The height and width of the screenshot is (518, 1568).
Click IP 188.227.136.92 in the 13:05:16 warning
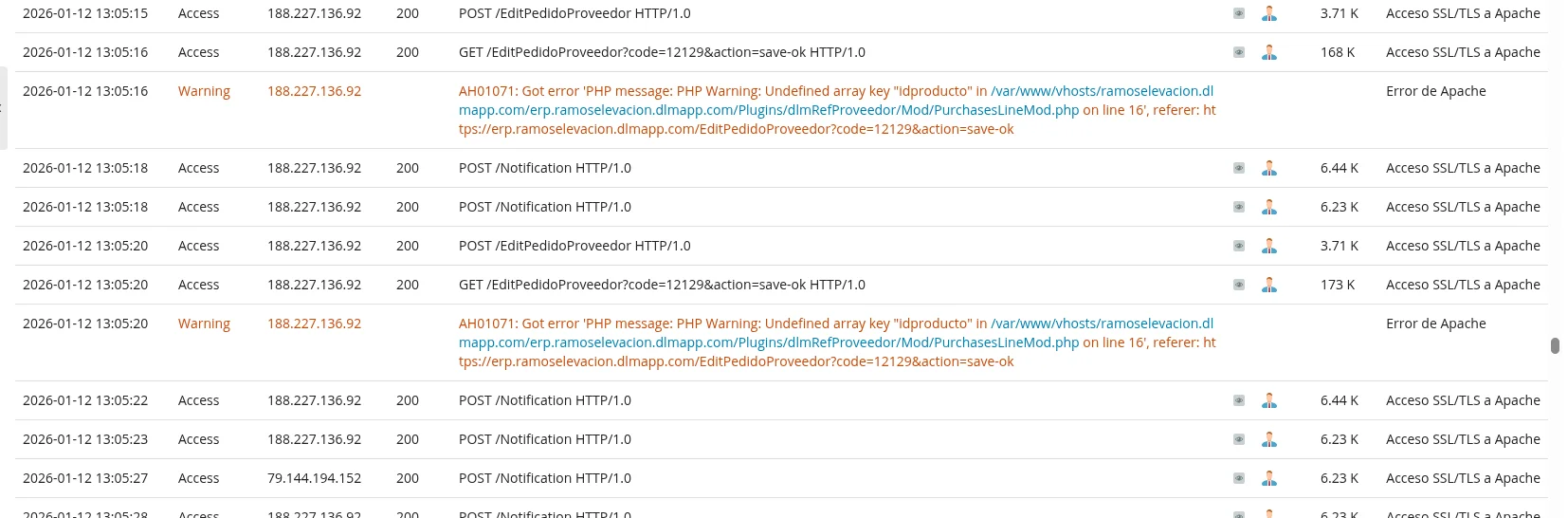314,91
